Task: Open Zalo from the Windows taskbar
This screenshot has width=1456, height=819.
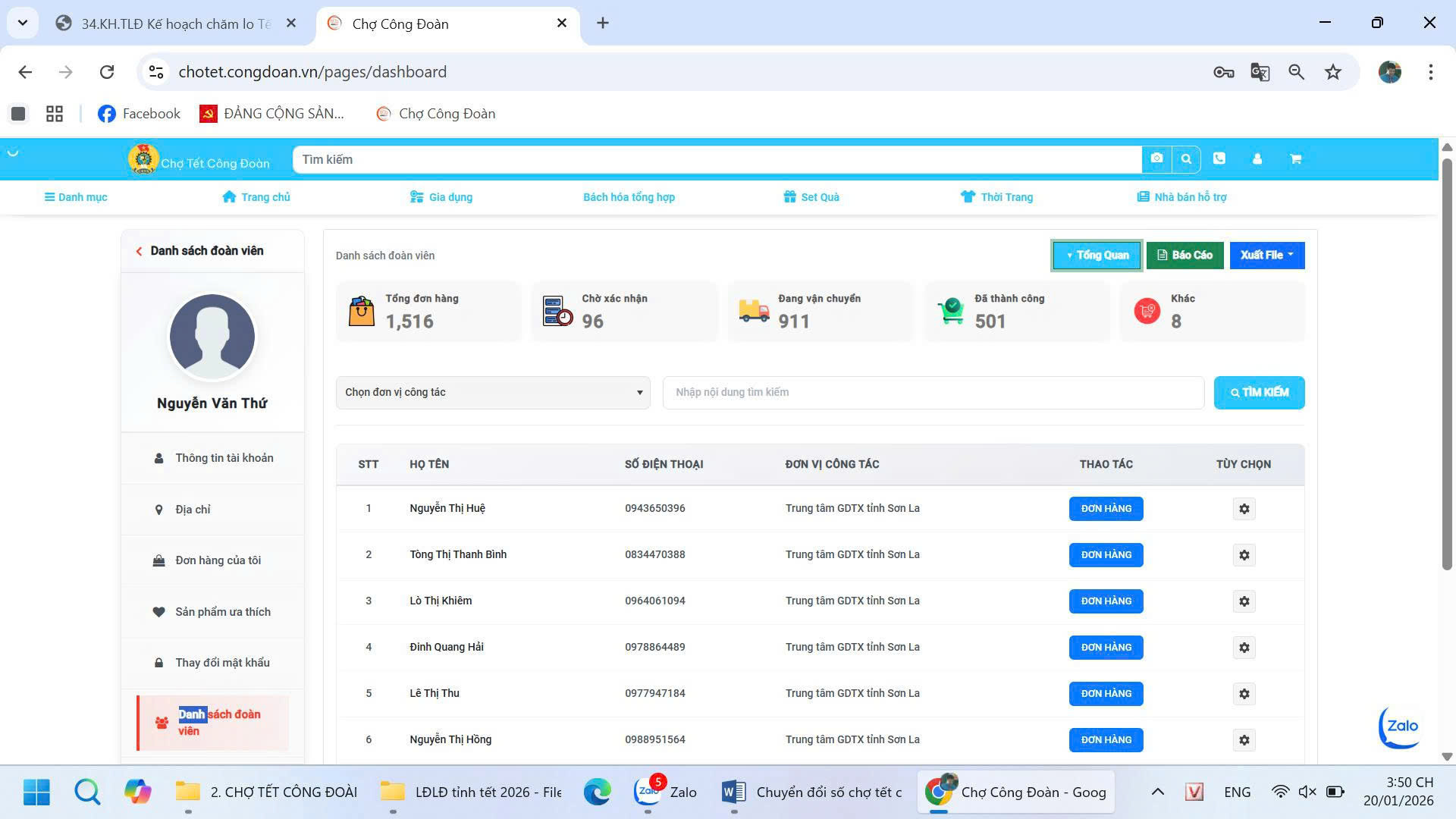Action: (666, 792)
